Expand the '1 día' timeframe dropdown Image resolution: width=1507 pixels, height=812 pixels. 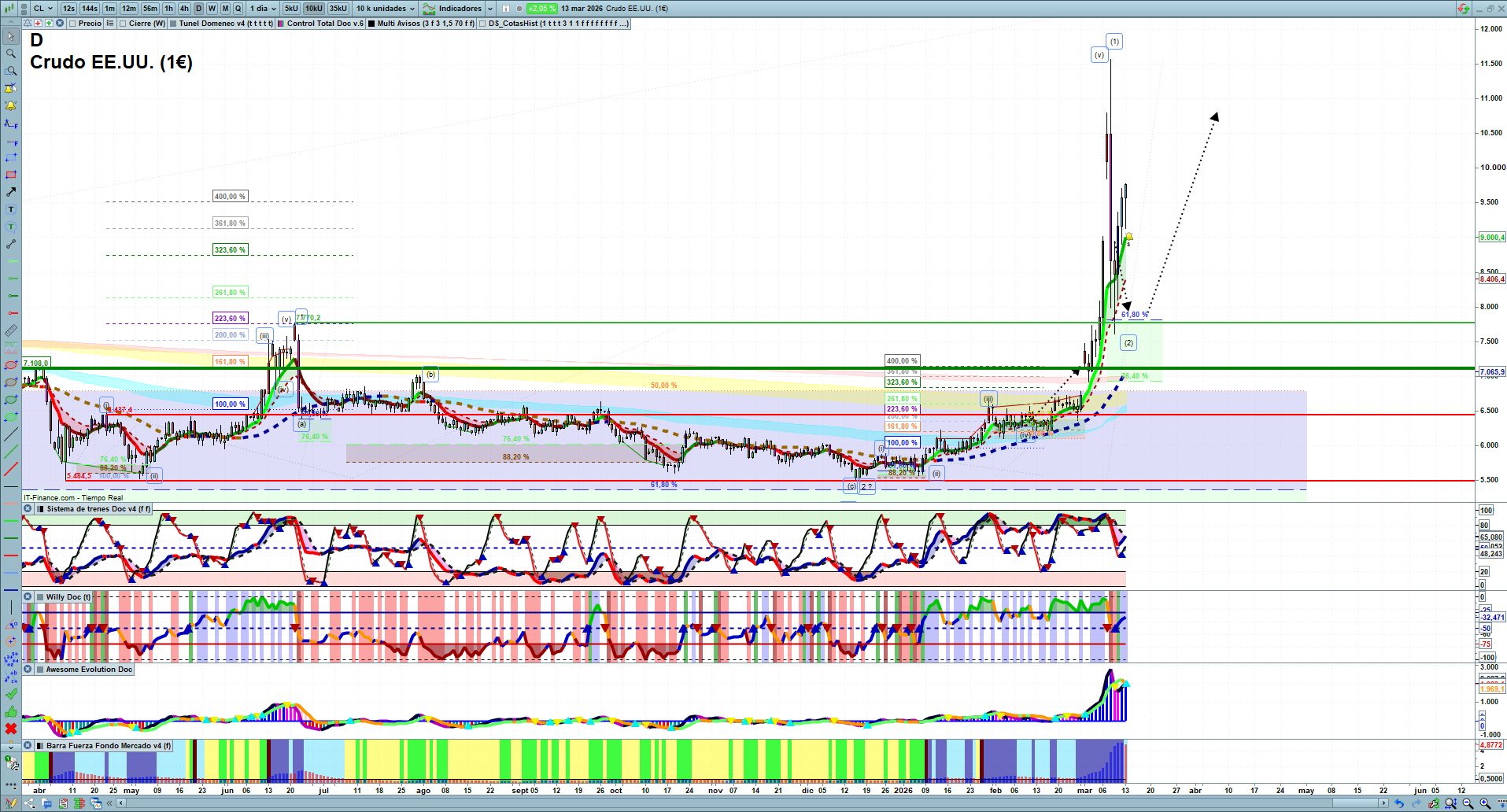(263, 9)
